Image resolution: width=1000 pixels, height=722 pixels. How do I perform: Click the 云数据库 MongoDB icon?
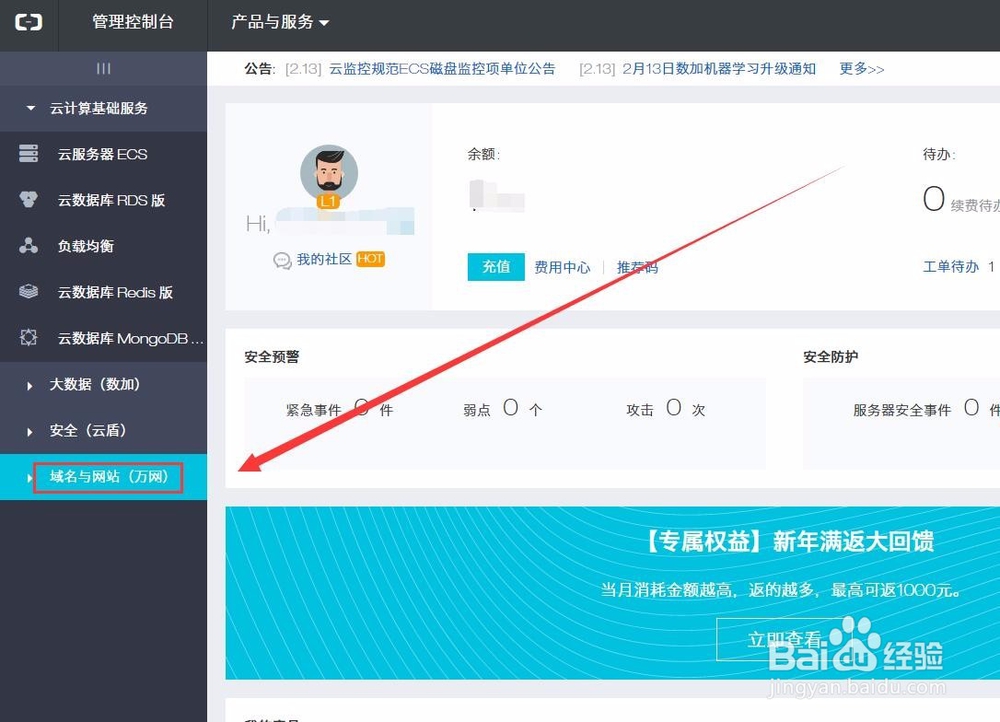click(x=29, y=337)
